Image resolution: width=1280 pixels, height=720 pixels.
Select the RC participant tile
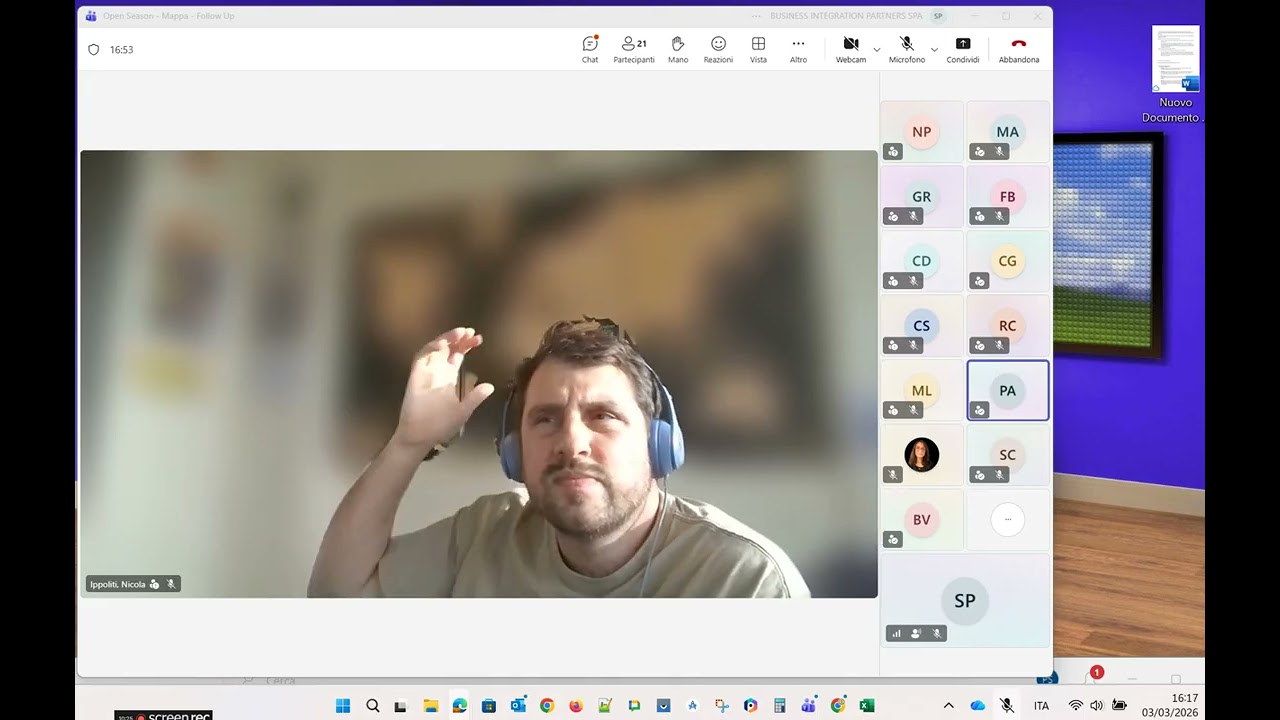pos(1008,325)
